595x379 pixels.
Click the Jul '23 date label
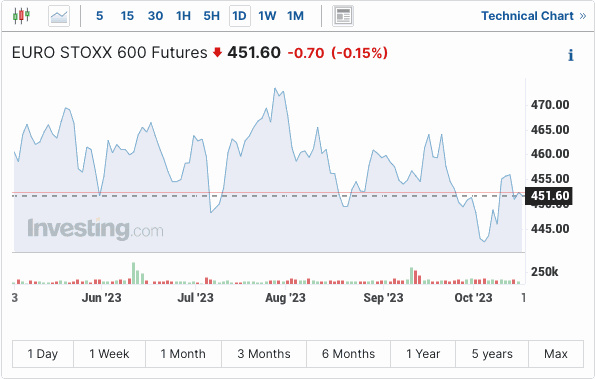195,297
